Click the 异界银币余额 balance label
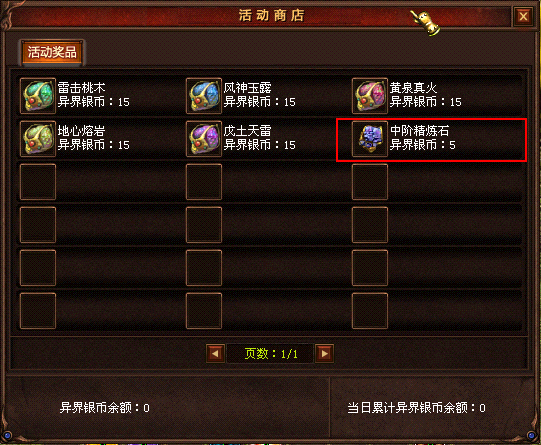This screenshot has width=541, height=445. coord(105,408)
